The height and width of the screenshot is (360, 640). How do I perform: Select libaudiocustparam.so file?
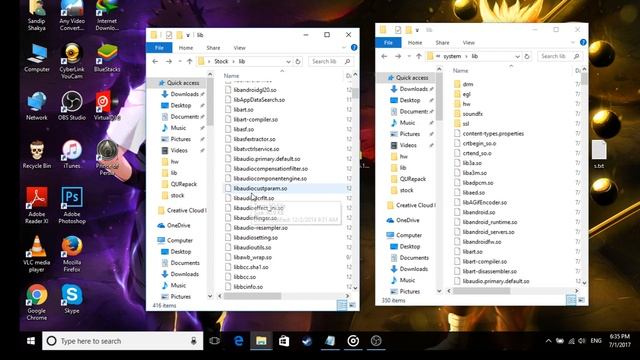click(x=260, y=188)
